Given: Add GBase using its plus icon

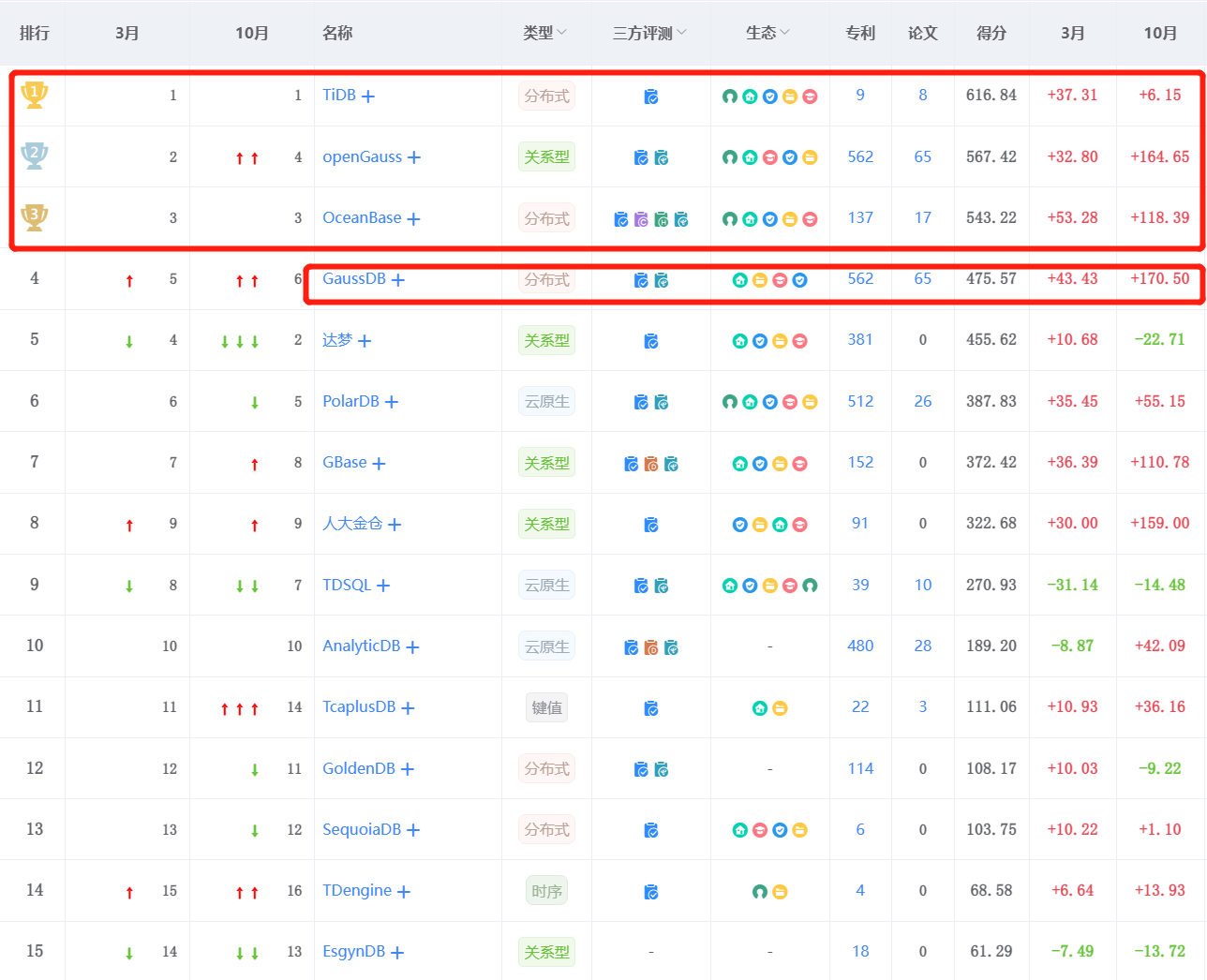Looking at the screenshot, I should [x=379, y=464].
